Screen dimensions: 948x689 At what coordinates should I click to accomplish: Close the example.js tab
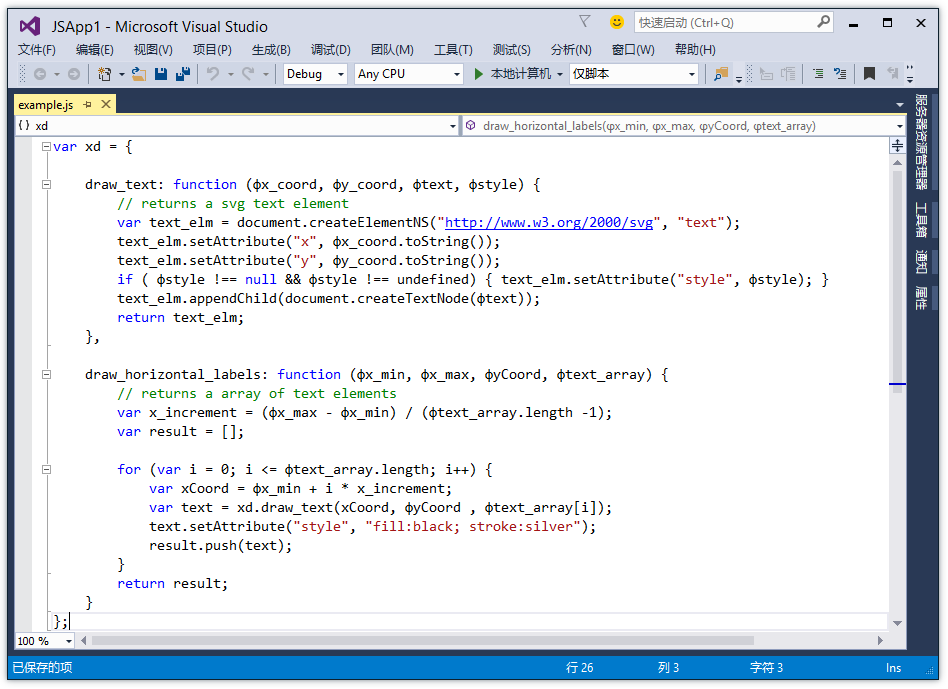click(x=106, y=105)
